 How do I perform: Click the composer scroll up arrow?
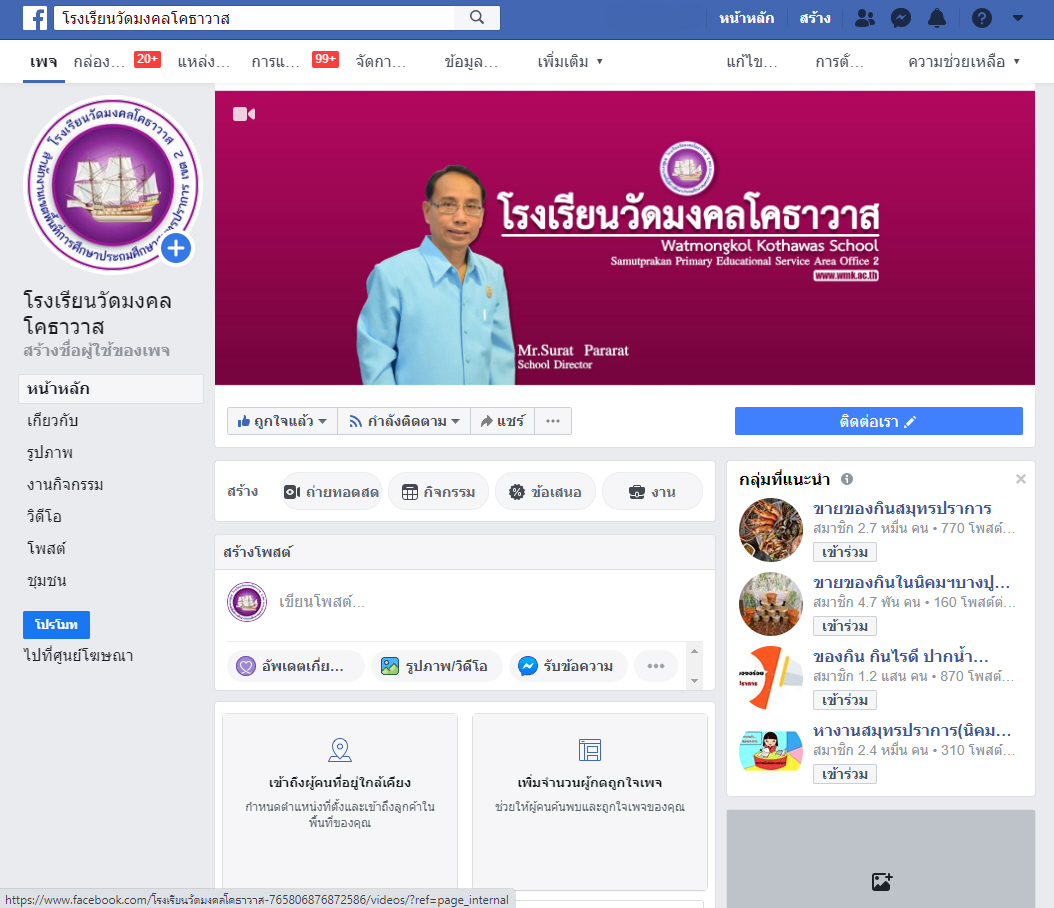(694, 651)
